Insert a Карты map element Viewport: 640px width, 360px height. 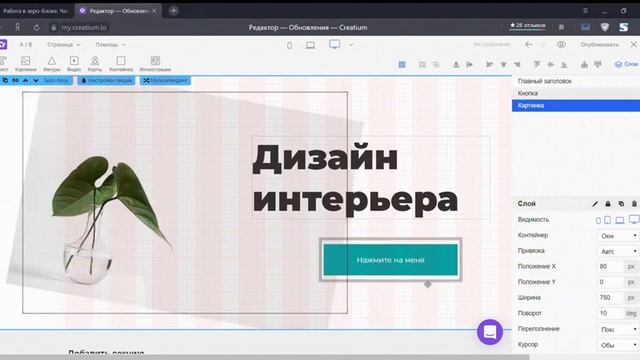[95, 64]
